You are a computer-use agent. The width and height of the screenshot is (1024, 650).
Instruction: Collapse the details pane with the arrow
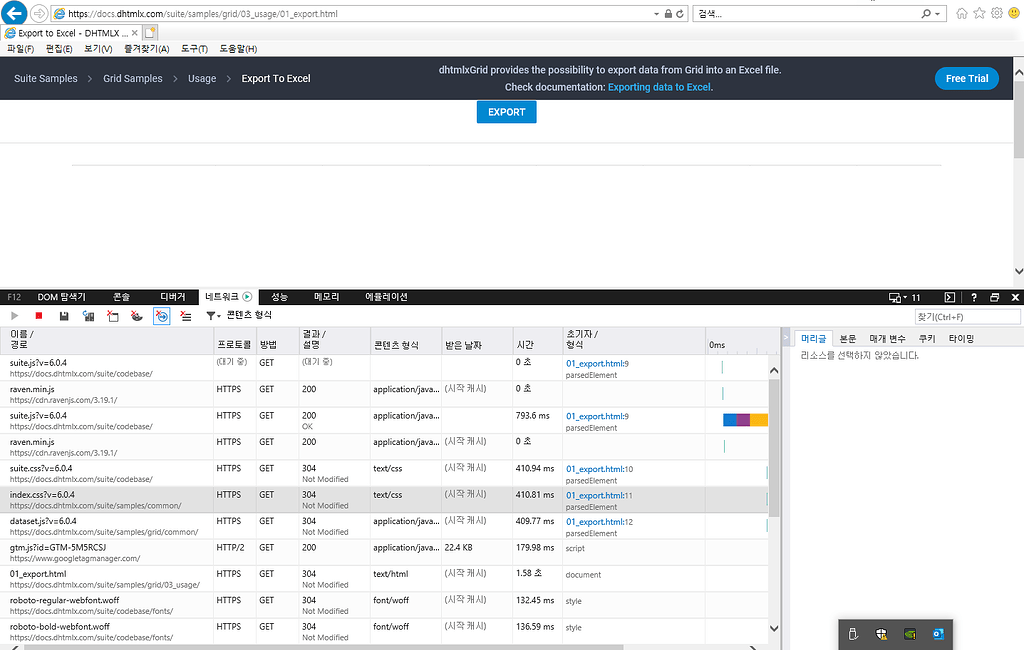click(786, 338)
